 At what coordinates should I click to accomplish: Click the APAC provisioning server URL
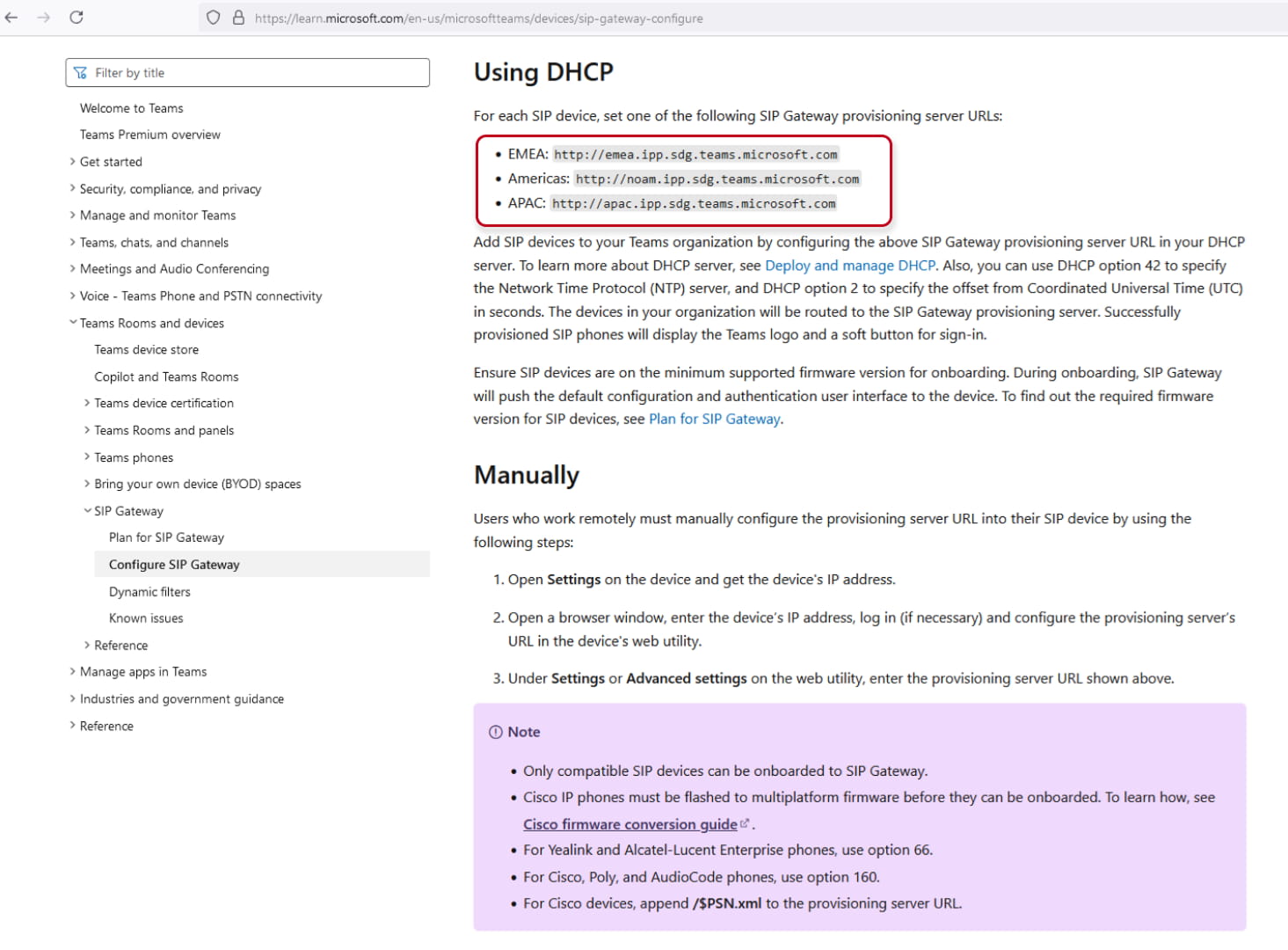694,204
